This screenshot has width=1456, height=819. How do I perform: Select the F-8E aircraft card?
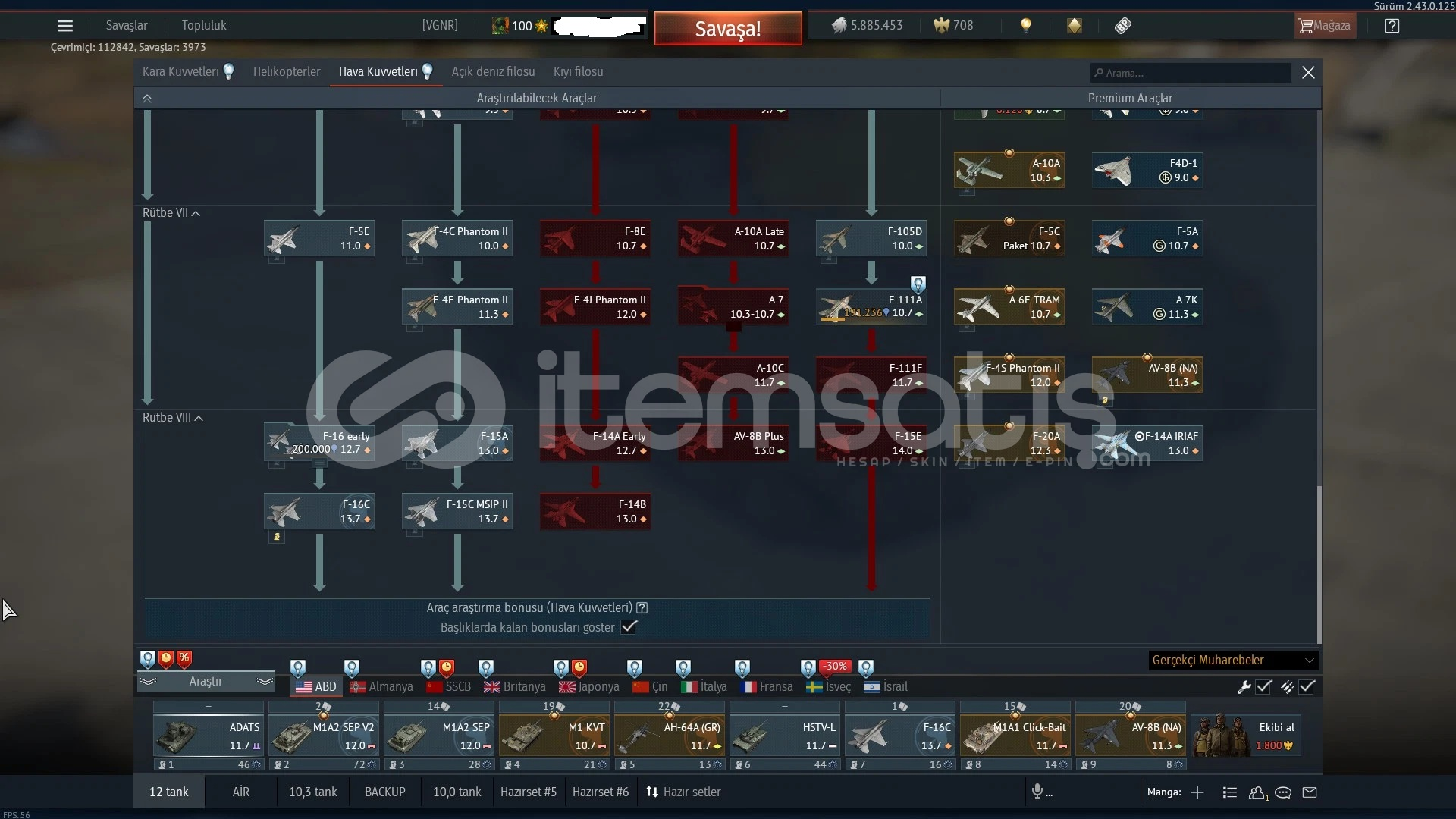click(x=595, y=238)
